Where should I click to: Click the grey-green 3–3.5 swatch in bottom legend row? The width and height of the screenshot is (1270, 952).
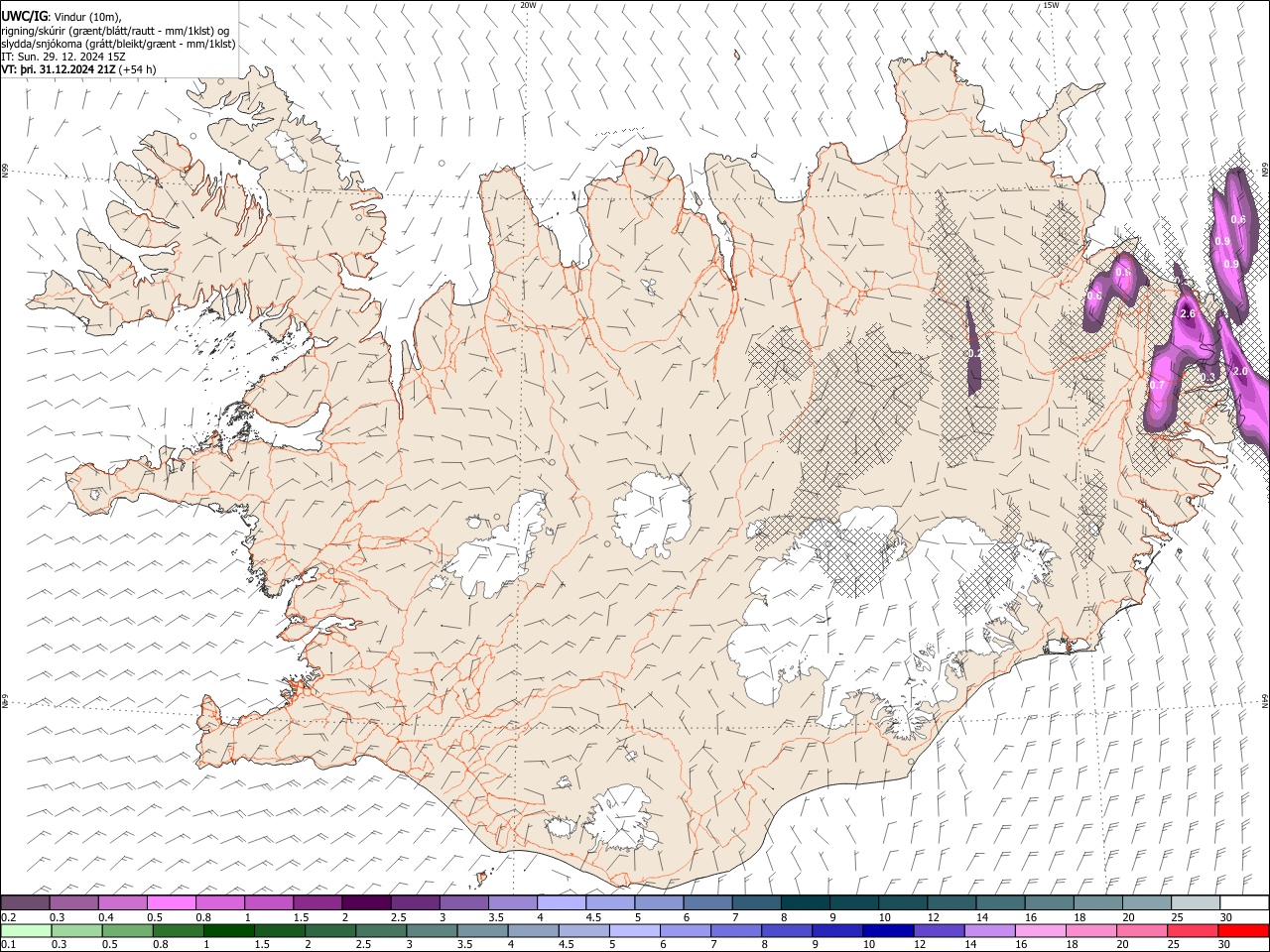pos(431,930)
